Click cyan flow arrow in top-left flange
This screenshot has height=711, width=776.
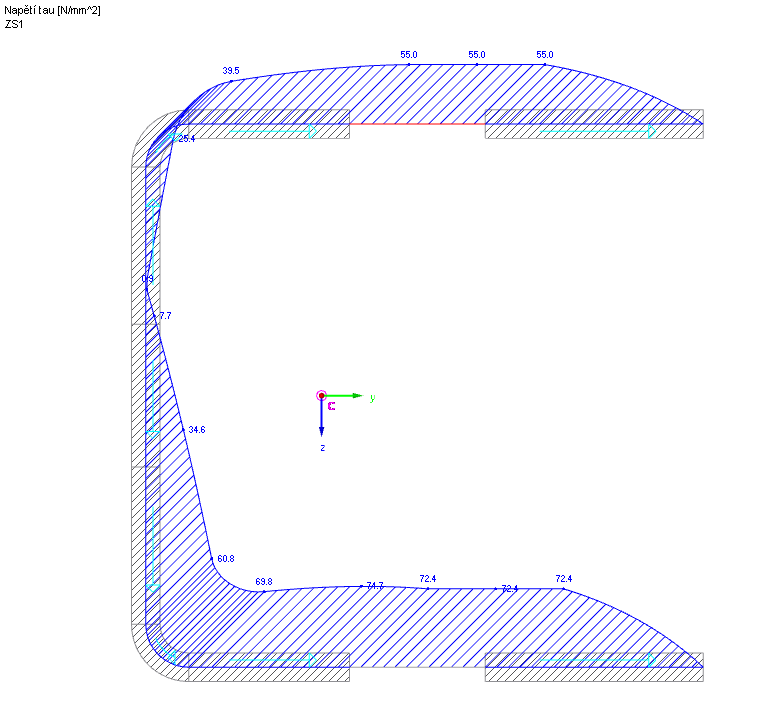tap(273, 131)
